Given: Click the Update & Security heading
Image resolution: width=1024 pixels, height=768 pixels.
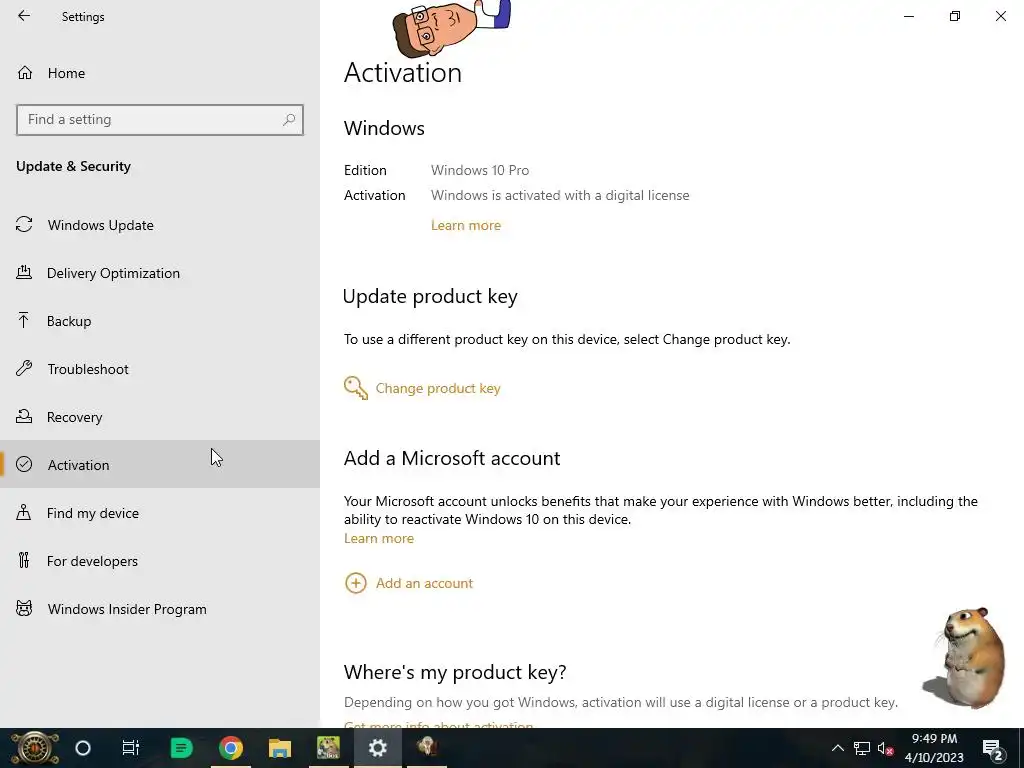Looking at the screenshot, I should pyautogui.click(x=73, y=166).
